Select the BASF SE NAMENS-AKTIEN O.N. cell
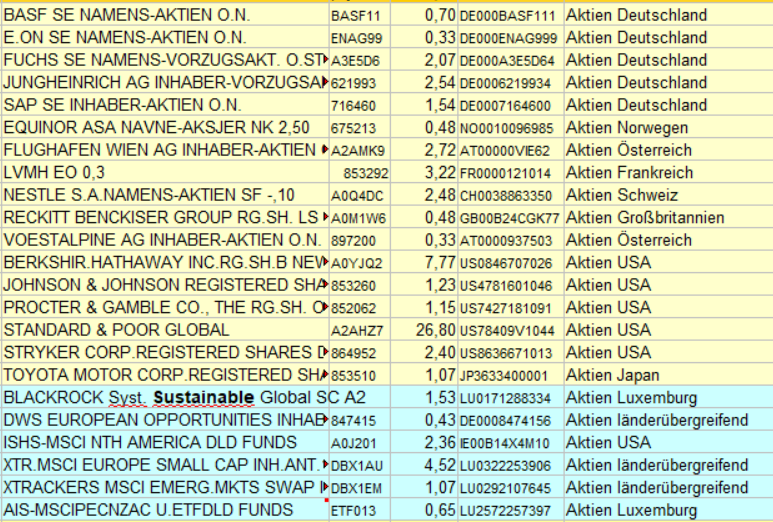This screenshot has height=522, width=773. pyautogui.click(x=165, y=15)
